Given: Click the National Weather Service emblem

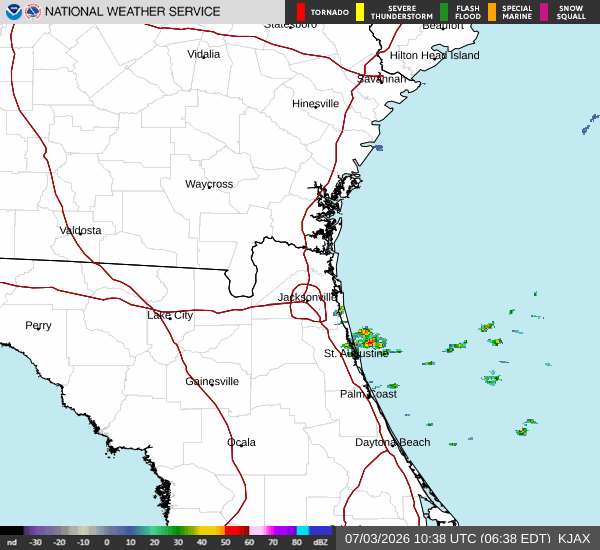Looking at the screenshot, I should pyautogui.click(x=33, y=12).
